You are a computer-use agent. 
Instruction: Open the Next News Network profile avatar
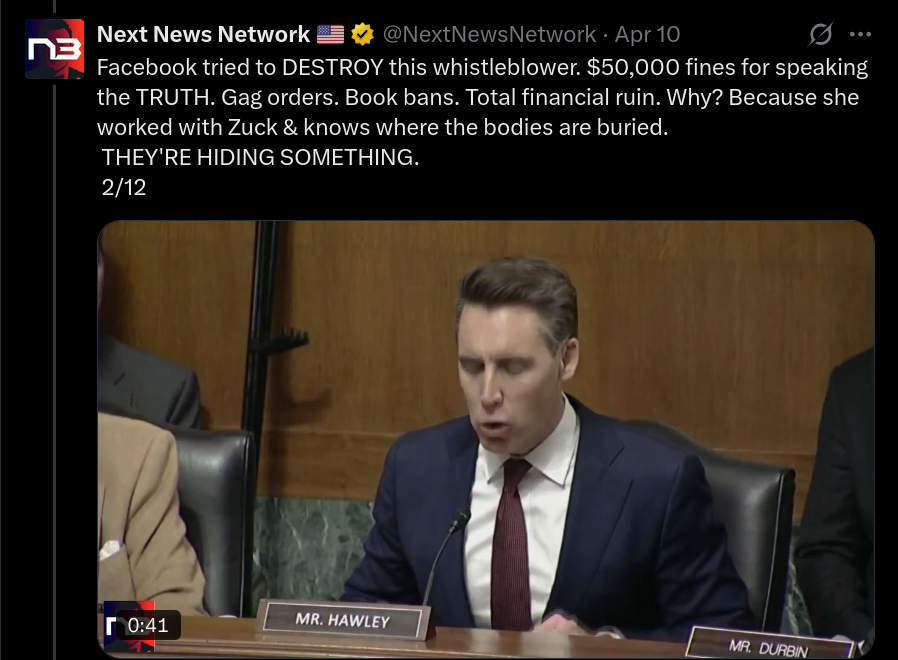(x=54, y=49)
